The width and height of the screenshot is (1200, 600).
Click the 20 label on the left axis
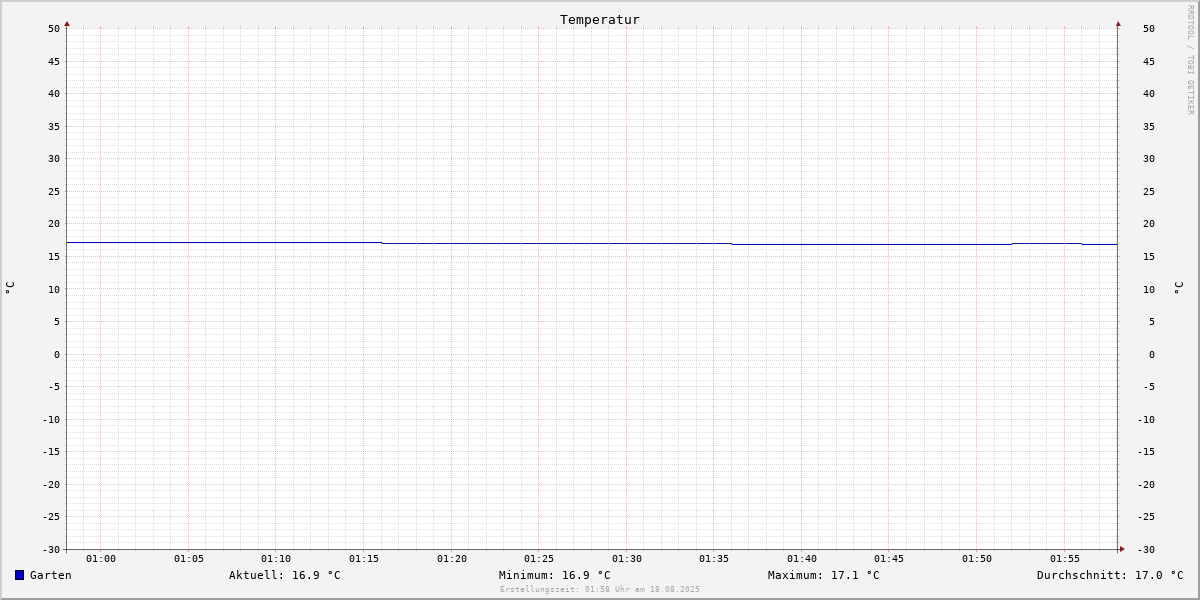[54, 224]
